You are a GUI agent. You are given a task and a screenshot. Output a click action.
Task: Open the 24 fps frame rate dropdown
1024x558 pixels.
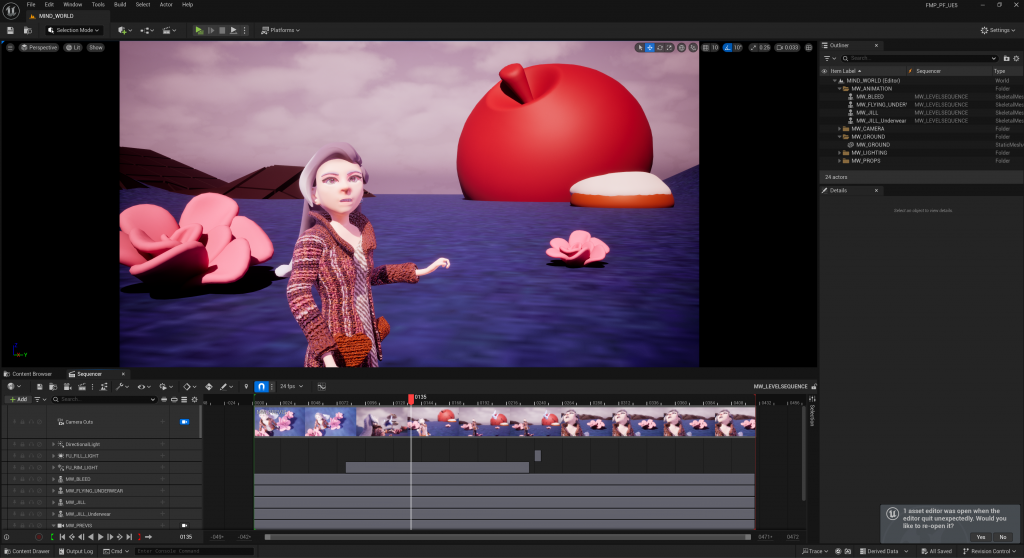click(291, 386)
